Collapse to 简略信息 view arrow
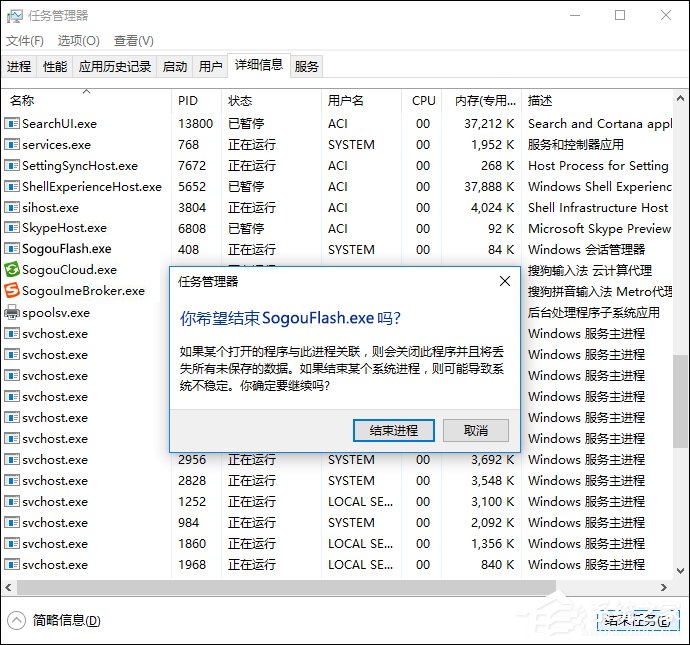Image resolution: width=690 pixels, height=645 pixels. 16,620
